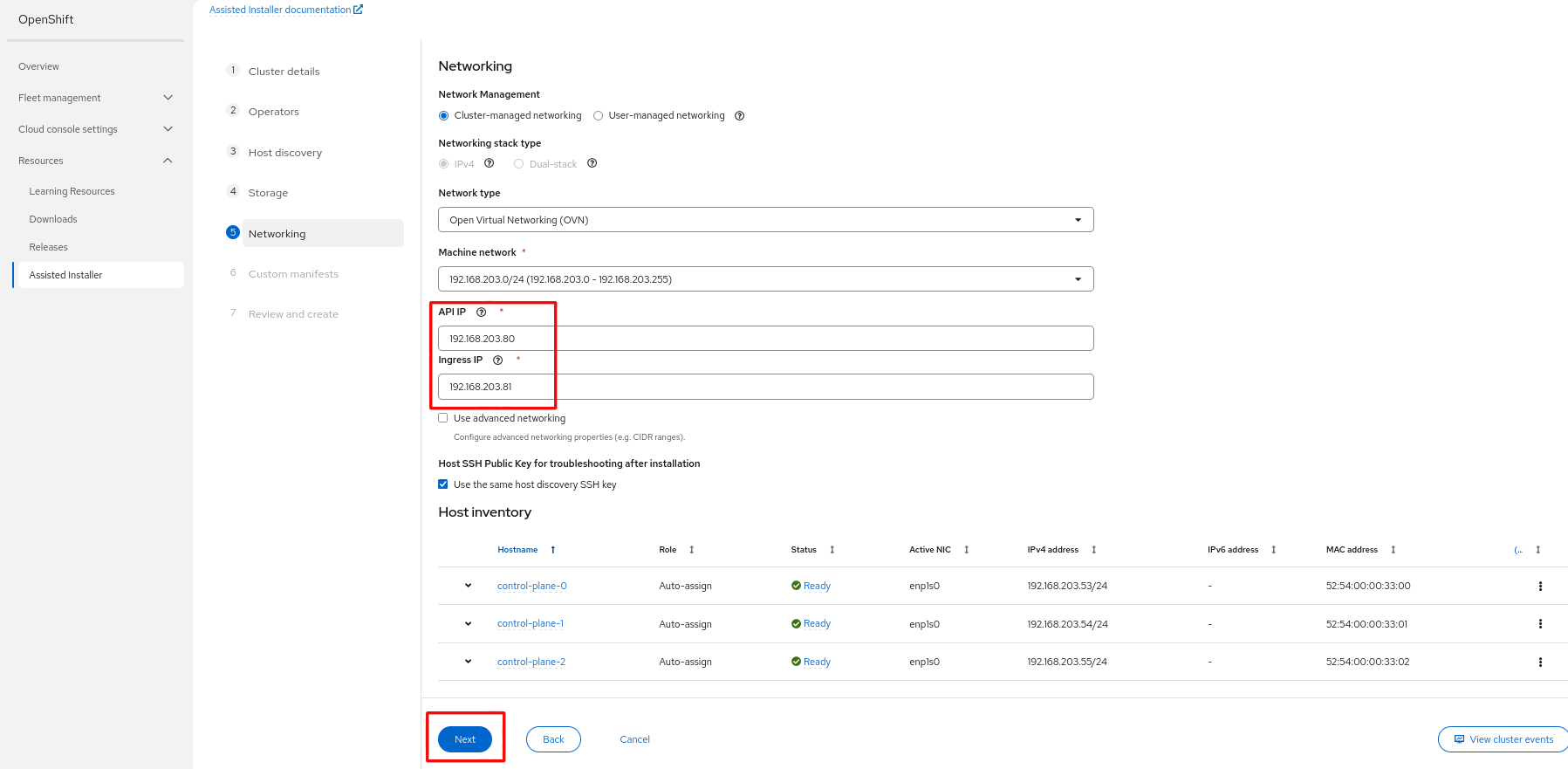
Task: Open help icon next to User-managed networking
Action: (739, 116)
